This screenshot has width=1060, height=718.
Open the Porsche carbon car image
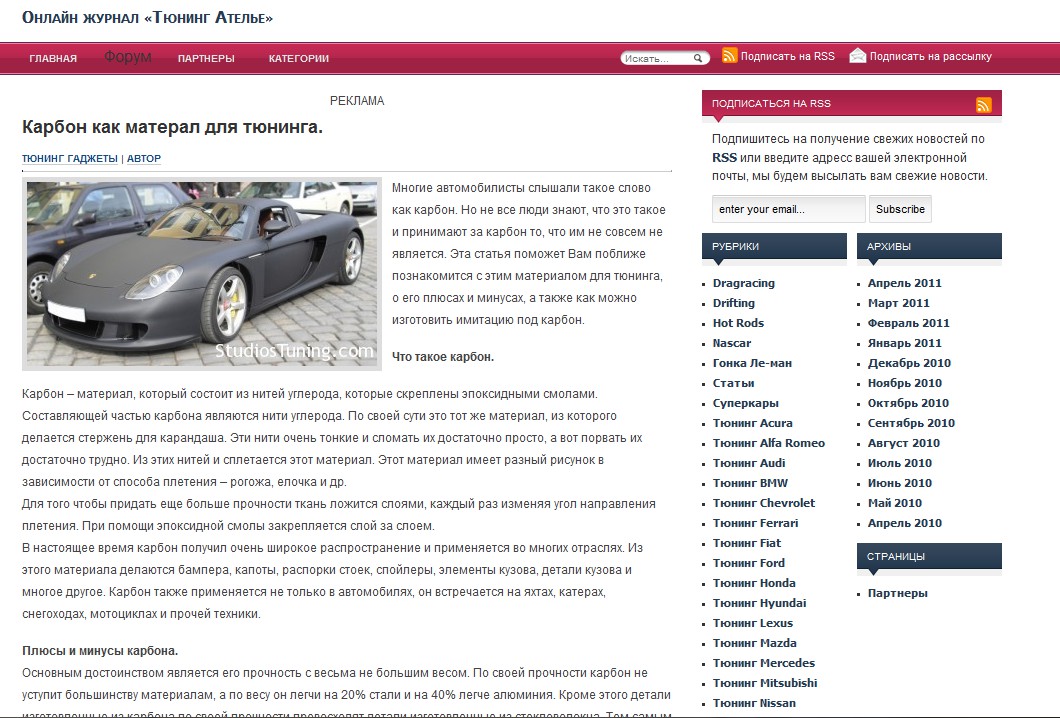(x=202, y=275)
